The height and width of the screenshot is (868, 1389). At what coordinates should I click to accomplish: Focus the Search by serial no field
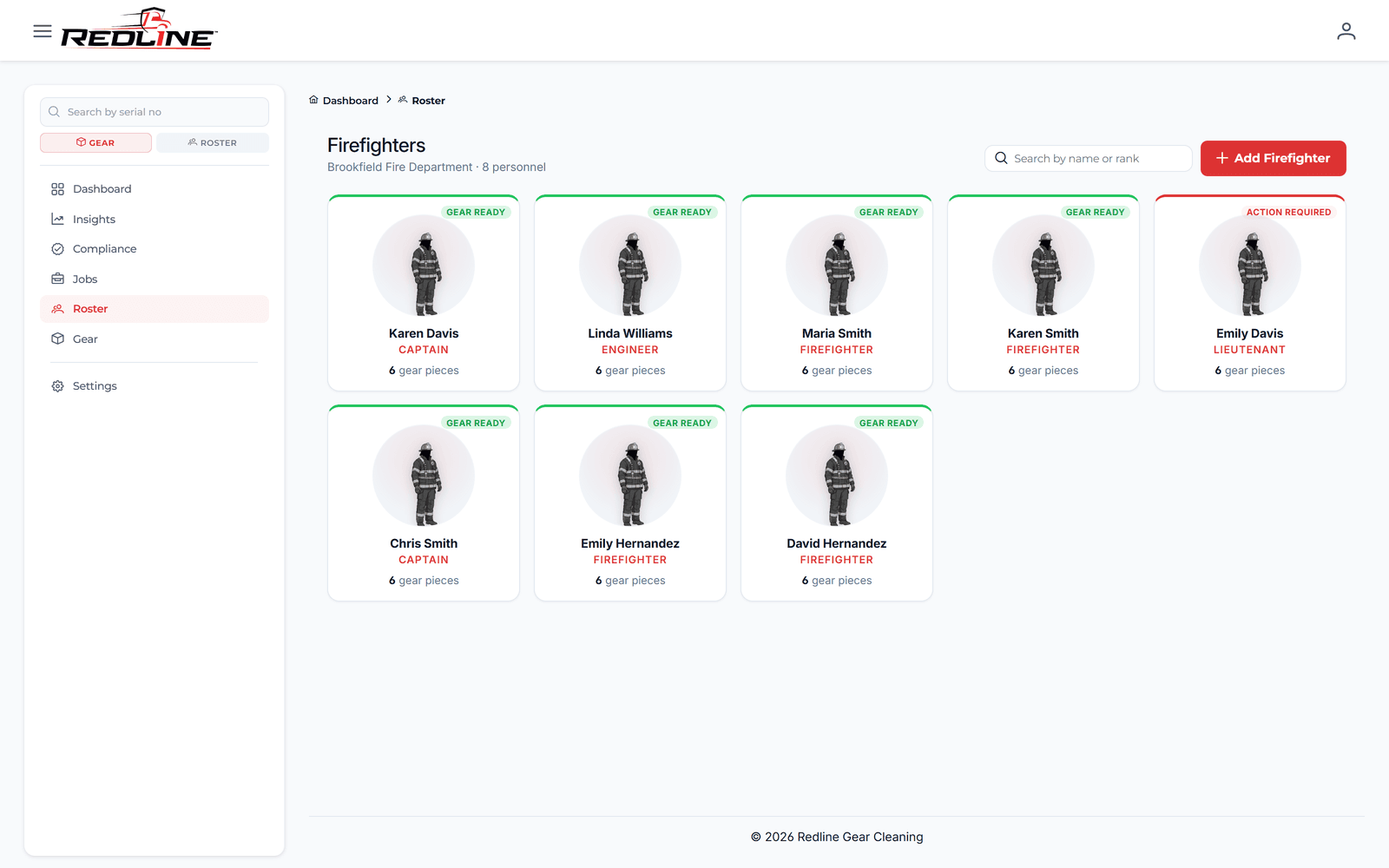[x=155, y=112]
